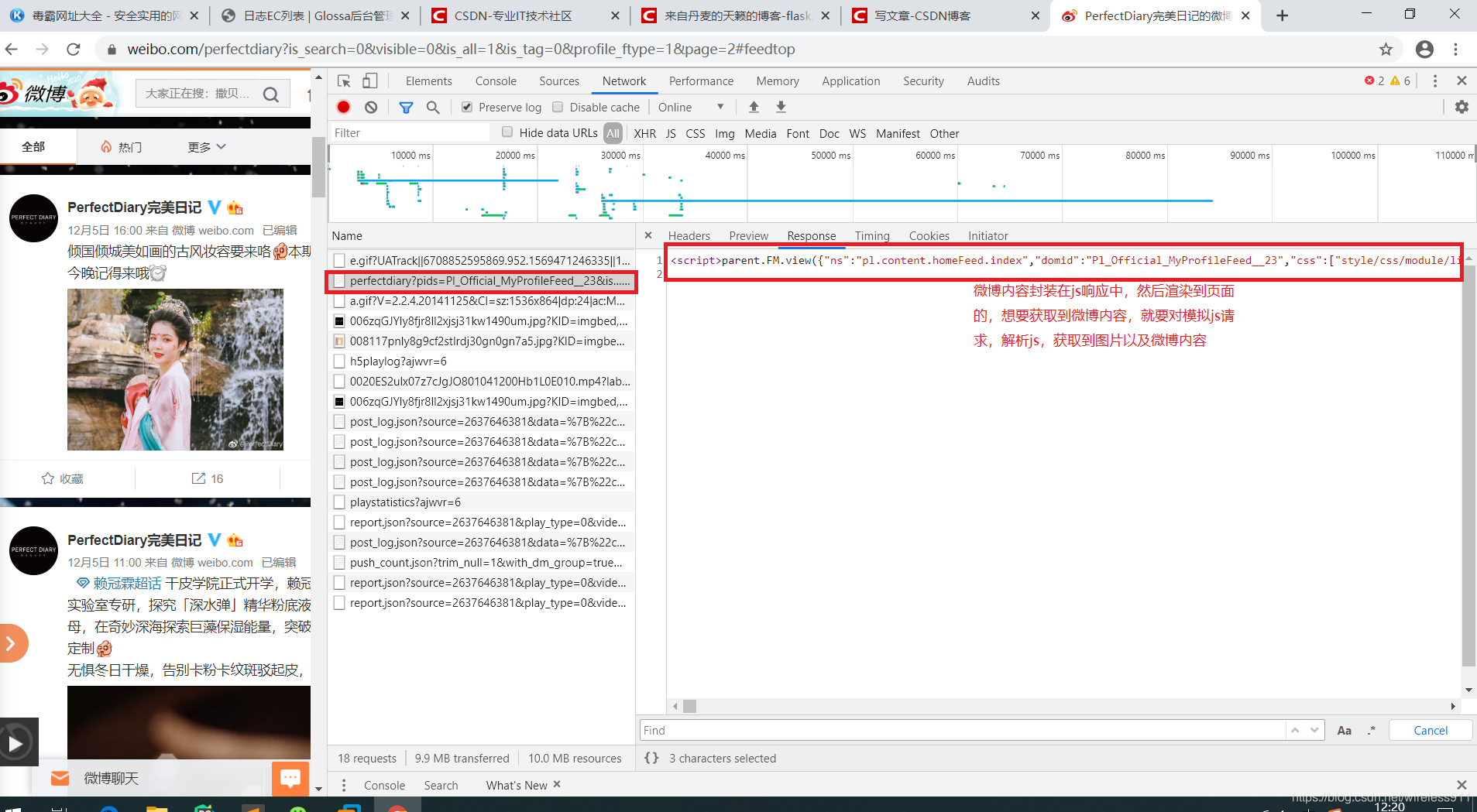Open the Online throttling dropdown
Image resolution: width=1477 pixels, height=812 pixels.
[x=691, y=107]
